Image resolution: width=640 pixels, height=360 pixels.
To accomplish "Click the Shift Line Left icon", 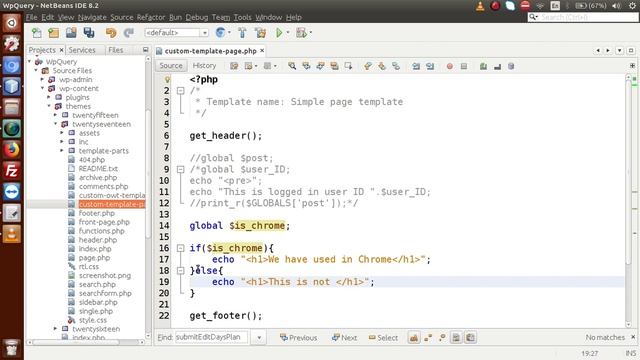I will click(416, 66).
